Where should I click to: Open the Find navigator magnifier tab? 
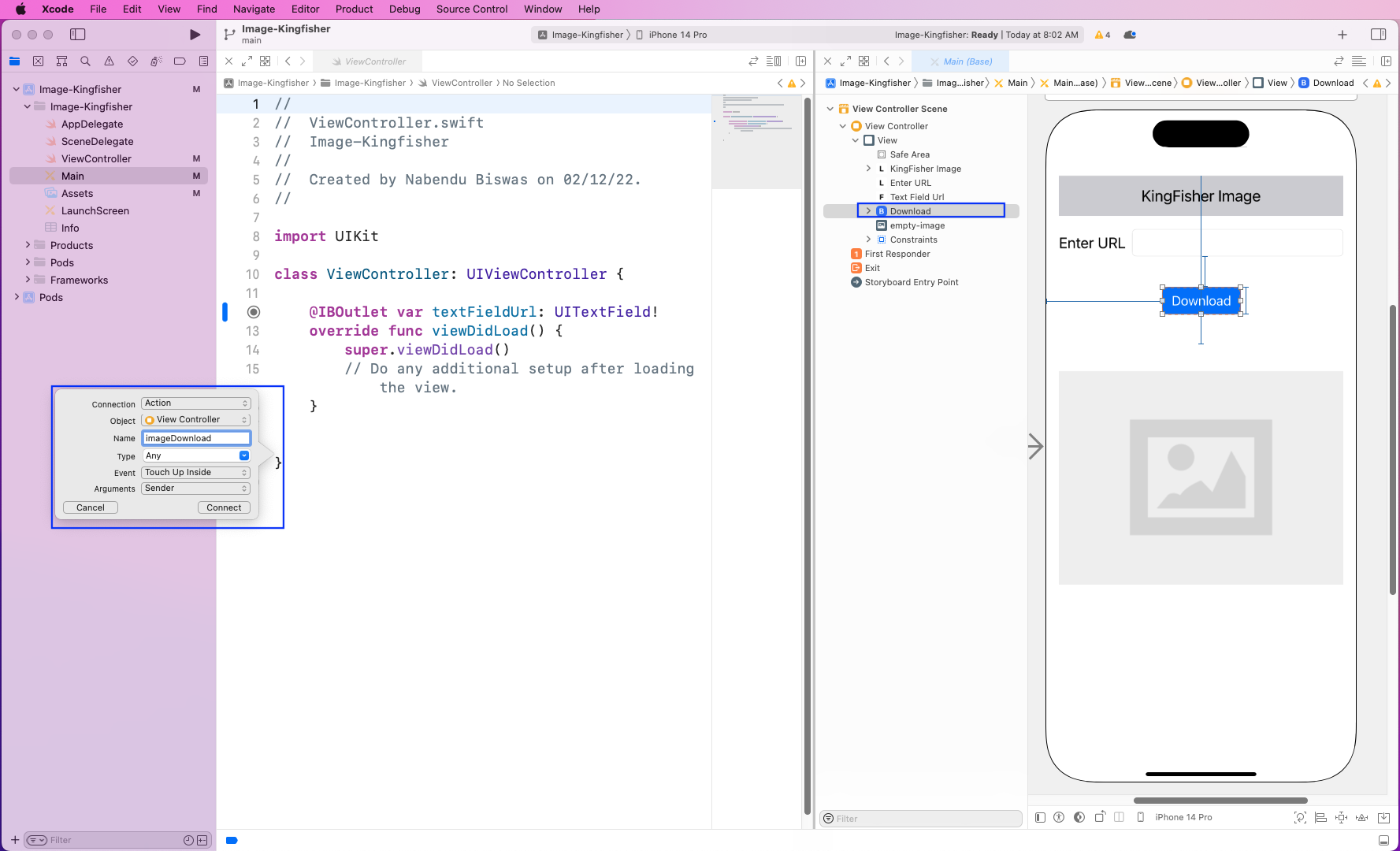tap(85, 61)
